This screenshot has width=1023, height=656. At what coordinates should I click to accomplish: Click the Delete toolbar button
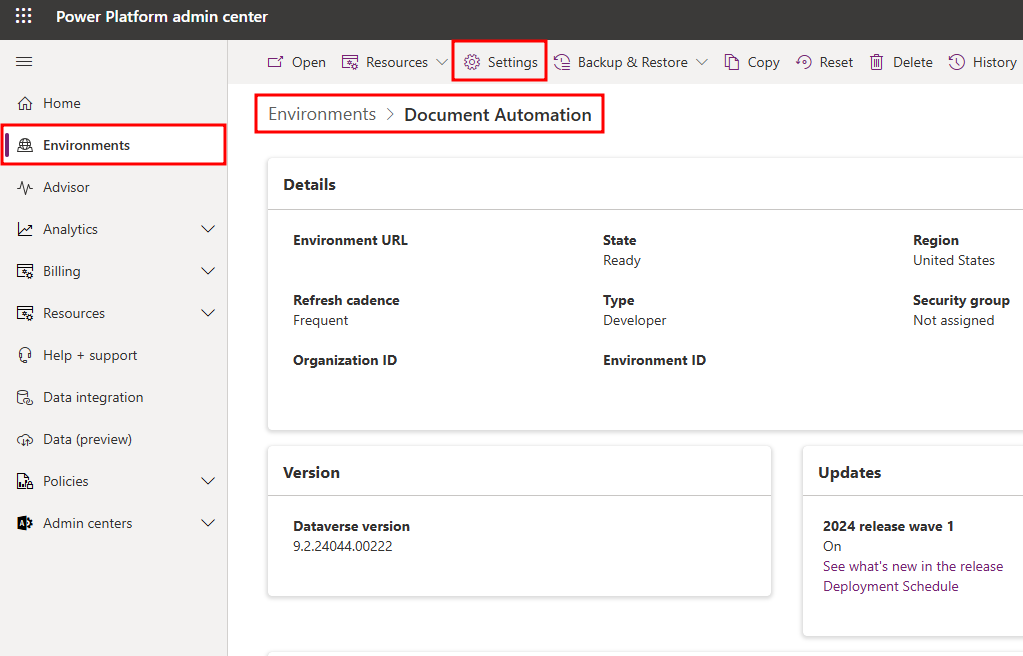pos(901,62)
